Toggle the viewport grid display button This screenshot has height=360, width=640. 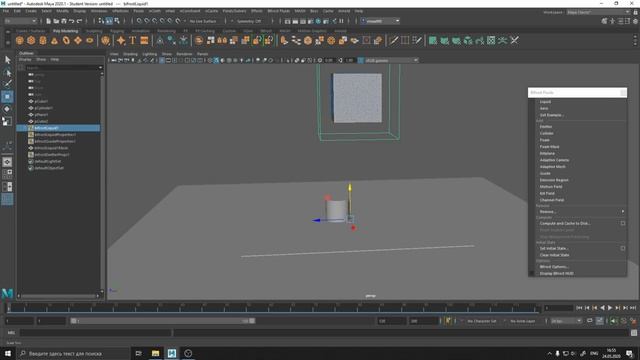coord(162,60)
